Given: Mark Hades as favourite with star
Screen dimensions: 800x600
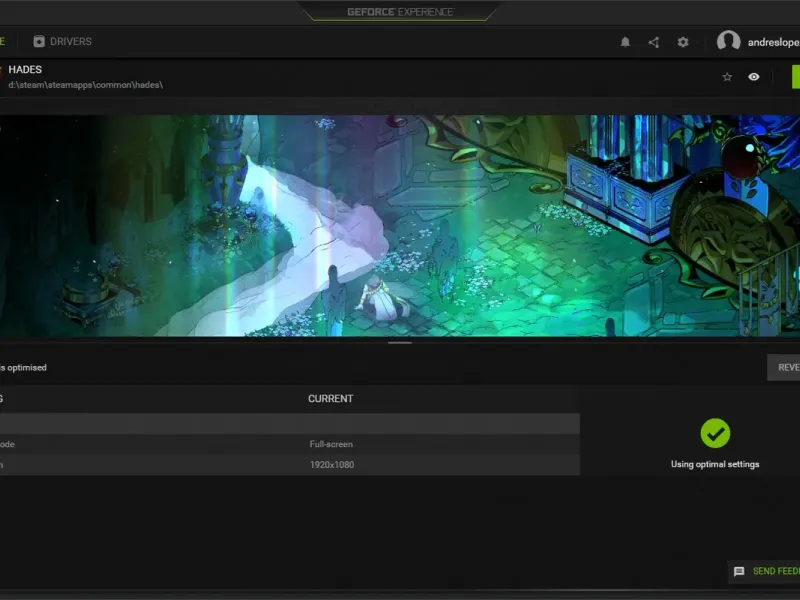Looking at the screenshot, I should click(727, 77).
